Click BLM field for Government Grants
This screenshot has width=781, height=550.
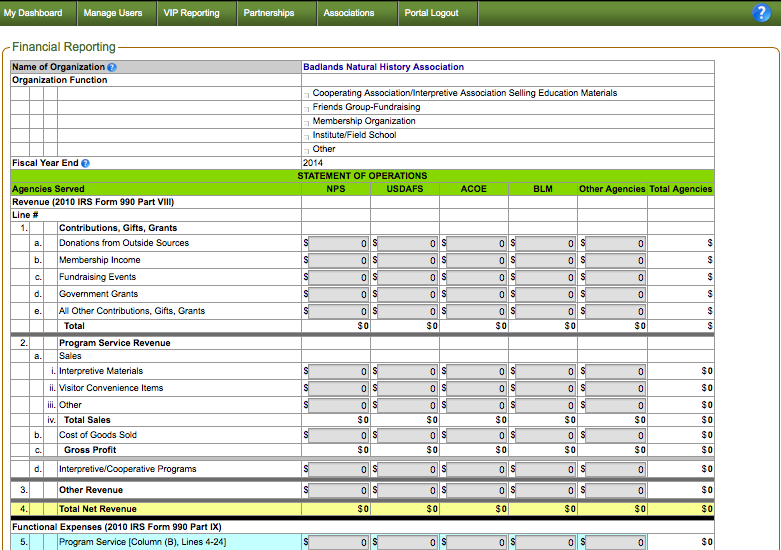[x=546, y=294]
